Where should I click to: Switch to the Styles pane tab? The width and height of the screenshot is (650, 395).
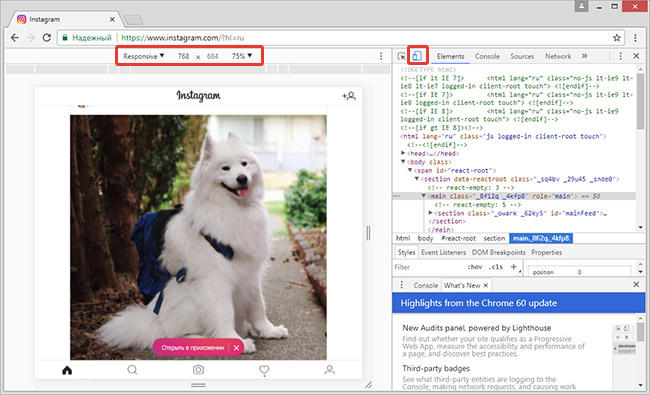point(406,252)
